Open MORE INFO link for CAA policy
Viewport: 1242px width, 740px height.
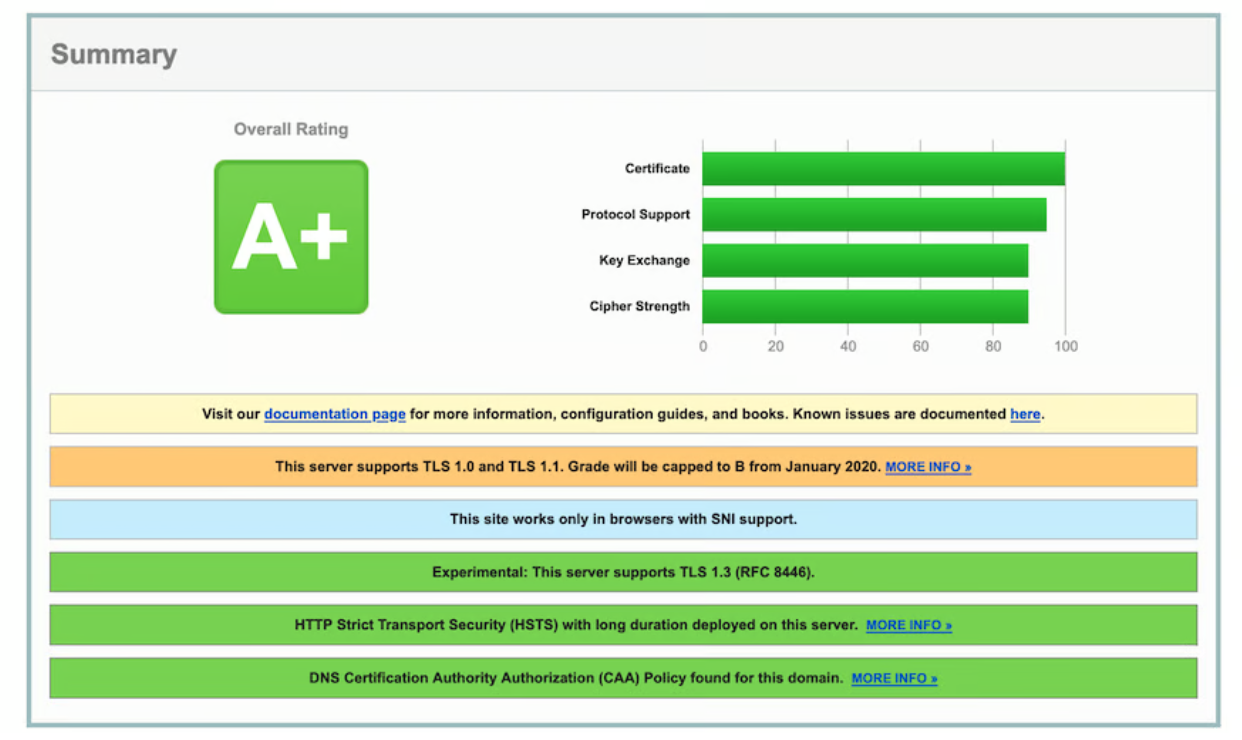pos(894,678)
